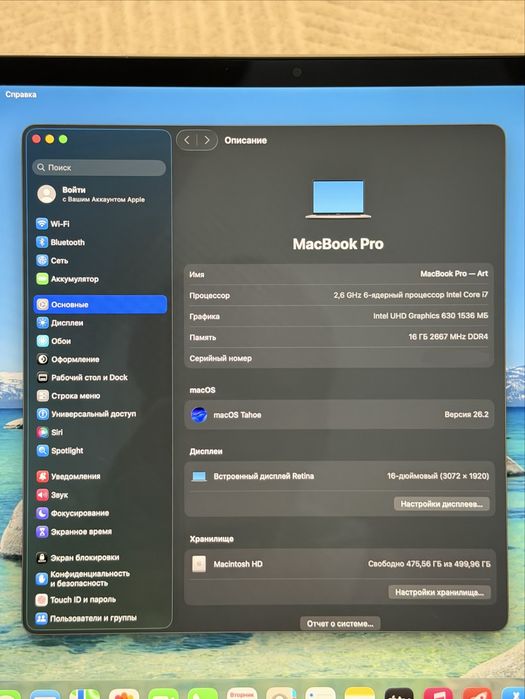Open Пользователи и группы icon

click(41, 618)
